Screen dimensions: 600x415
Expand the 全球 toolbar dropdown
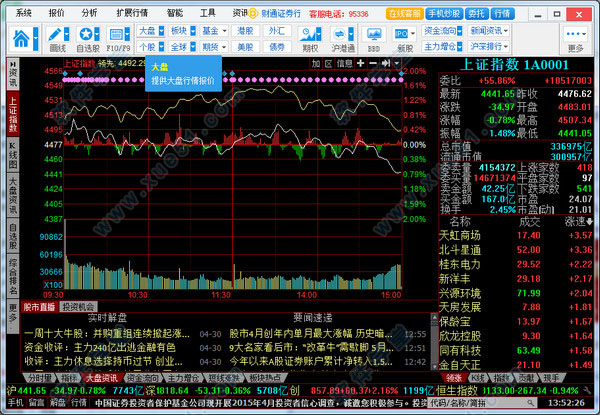coord(193,47)
